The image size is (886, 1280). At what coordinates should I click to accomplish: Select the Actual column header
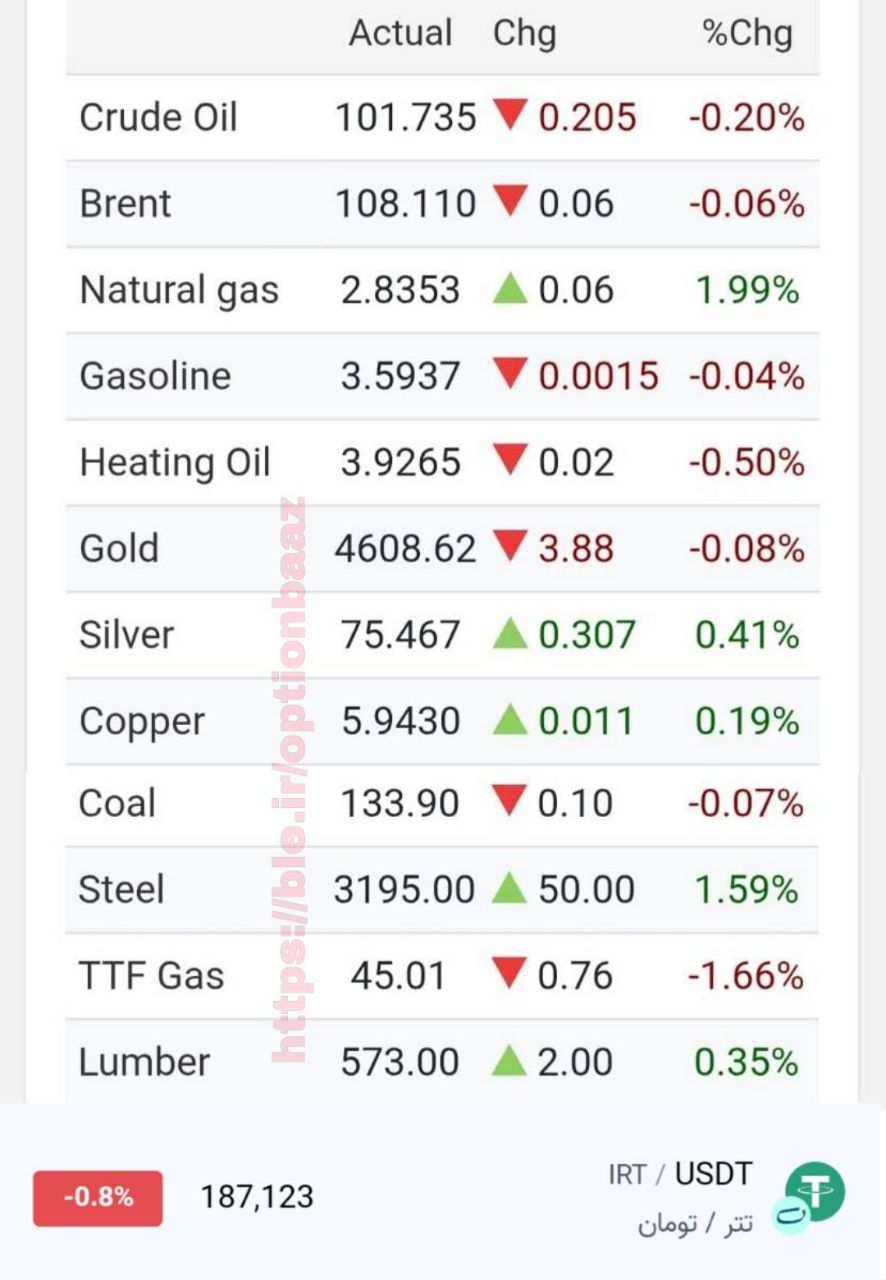click(x=400, y=33)
